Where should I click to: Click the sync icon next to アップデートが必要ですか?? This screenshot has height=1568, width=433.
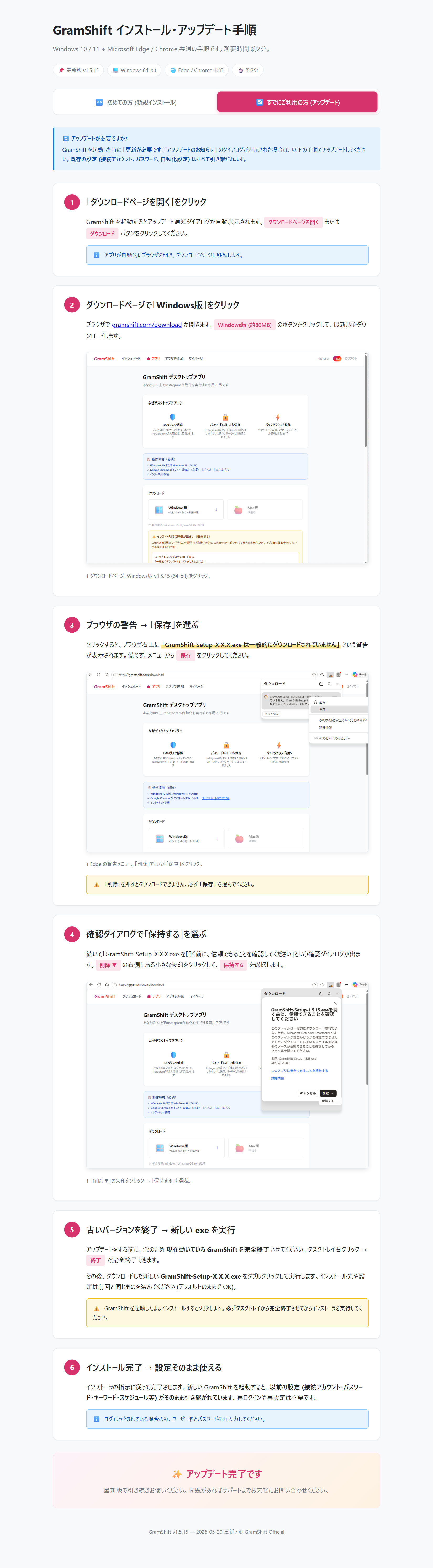tap(66, 139)
